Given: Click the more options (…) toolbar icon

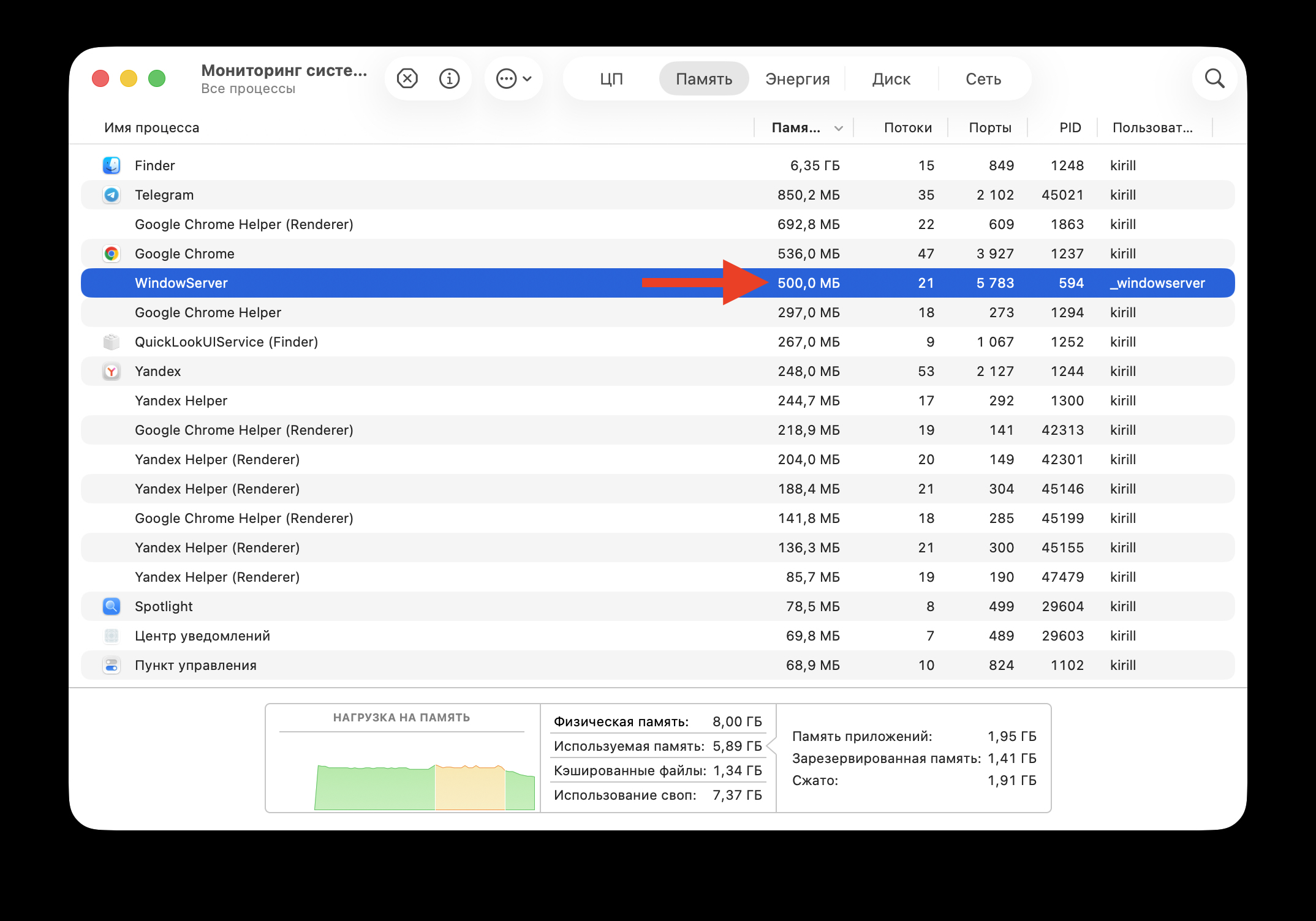Looking at the screenshot, I should coord(506,78).
